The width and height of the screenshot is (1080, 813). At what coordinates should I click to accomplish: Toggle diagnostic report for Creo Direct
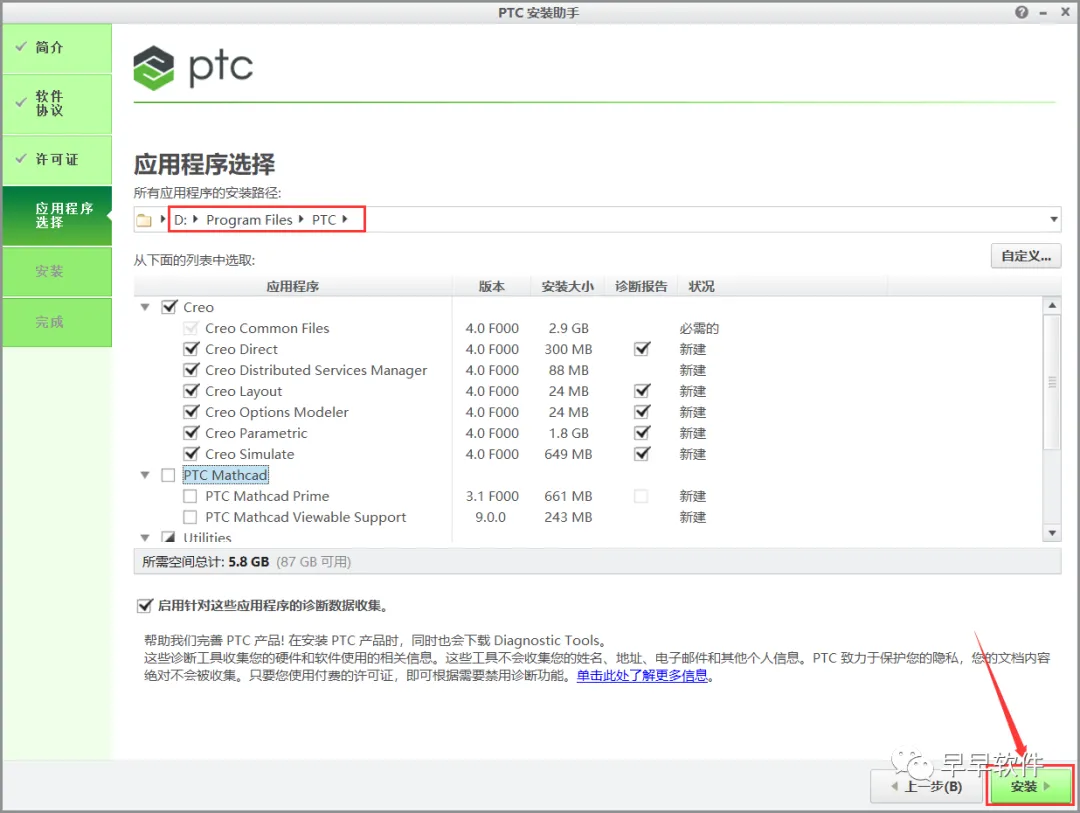pyautogui.click(x=641, y=349)
